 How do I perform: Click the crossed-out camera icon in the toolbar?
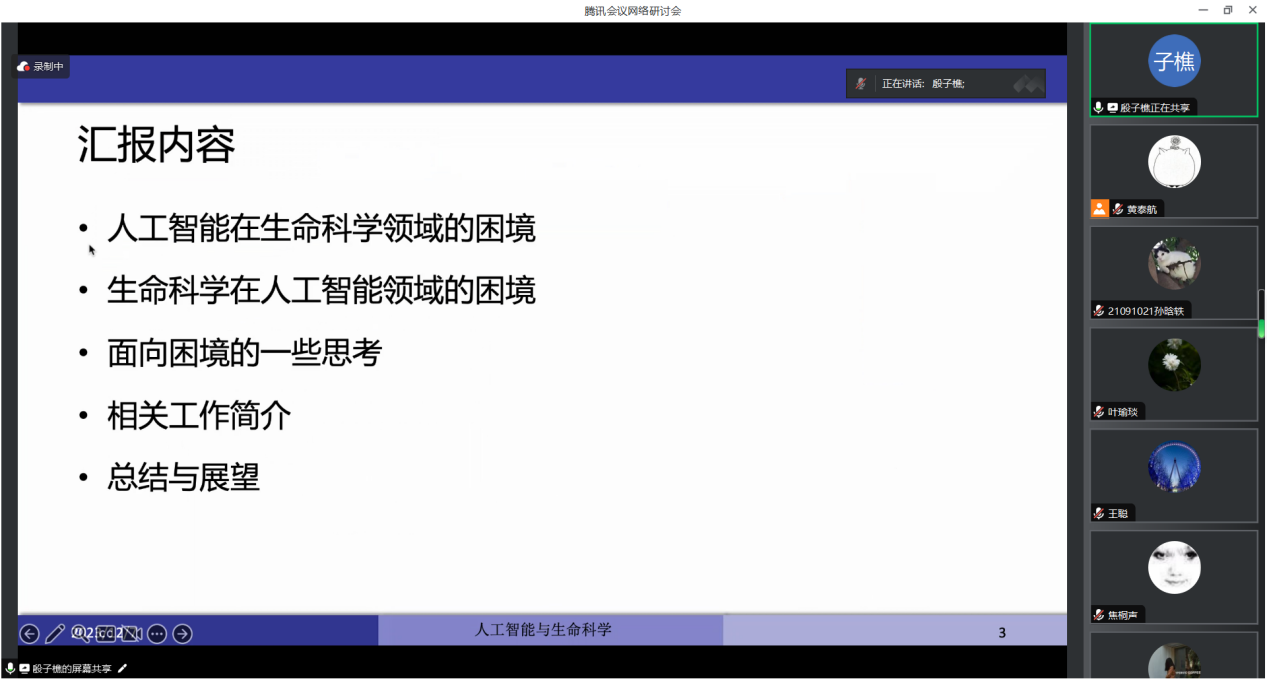pos(130,633)
